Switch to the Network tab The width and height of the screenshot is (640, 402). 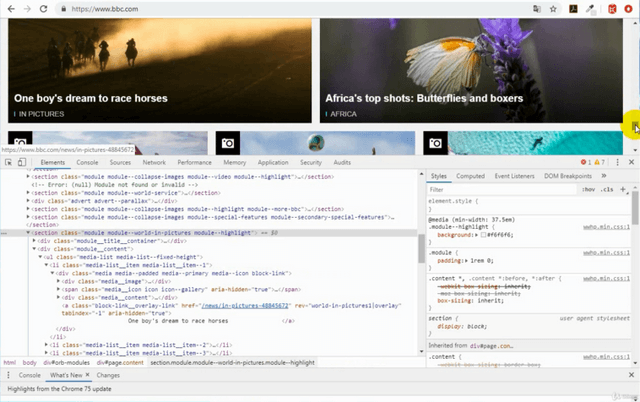(154, 162)
